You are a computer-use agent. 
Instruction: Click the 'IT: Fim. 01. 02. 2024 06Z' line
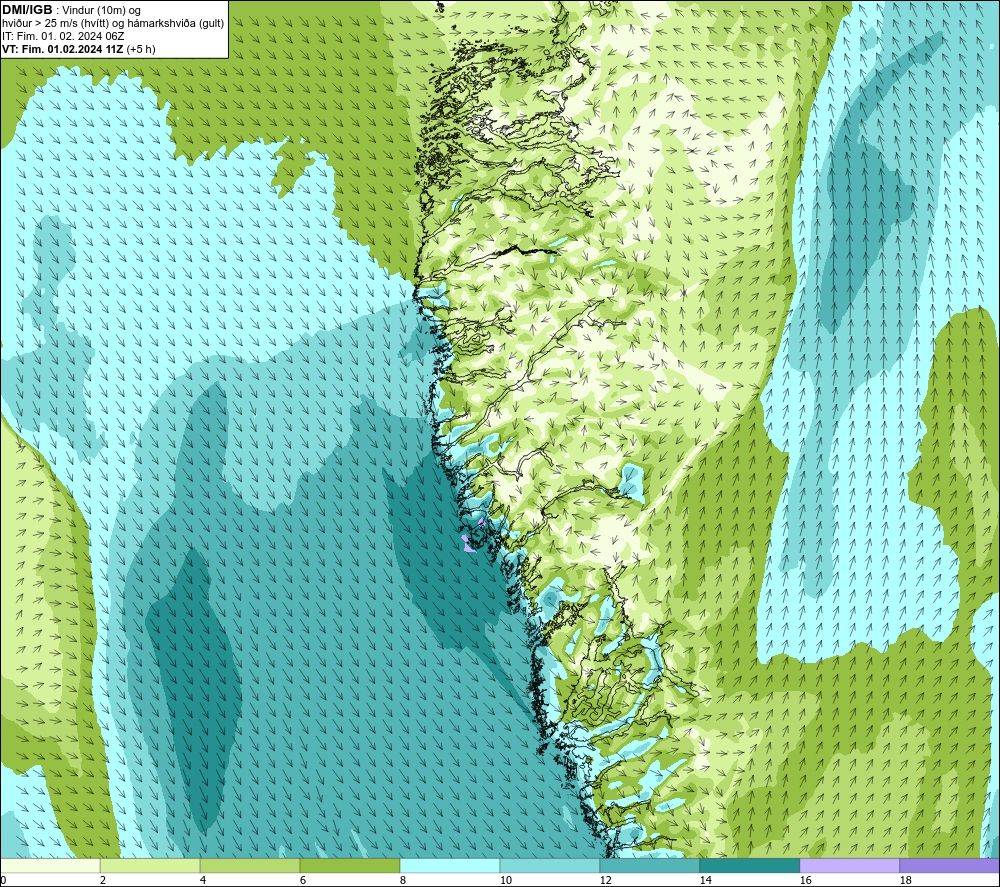[63, 36]
